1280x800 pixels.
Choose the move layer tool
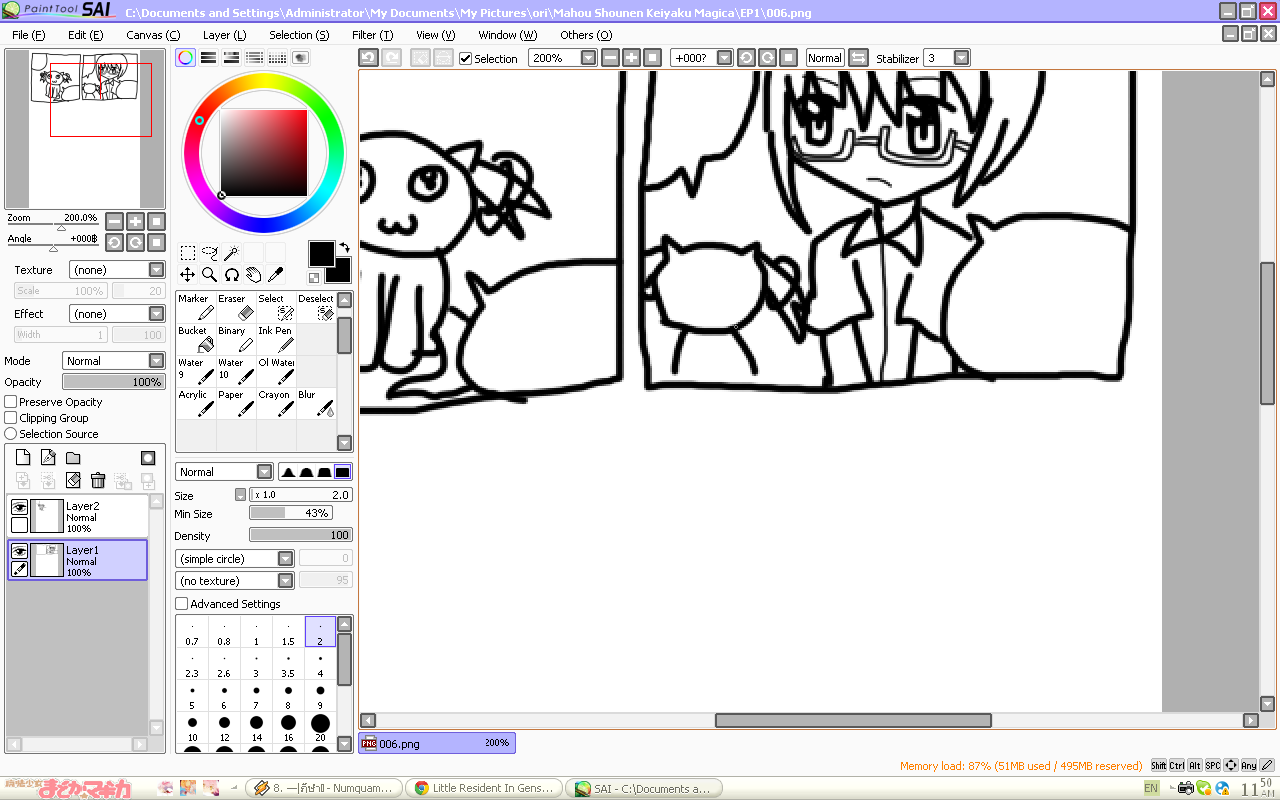pyautogui.click(x=188, y=274)
